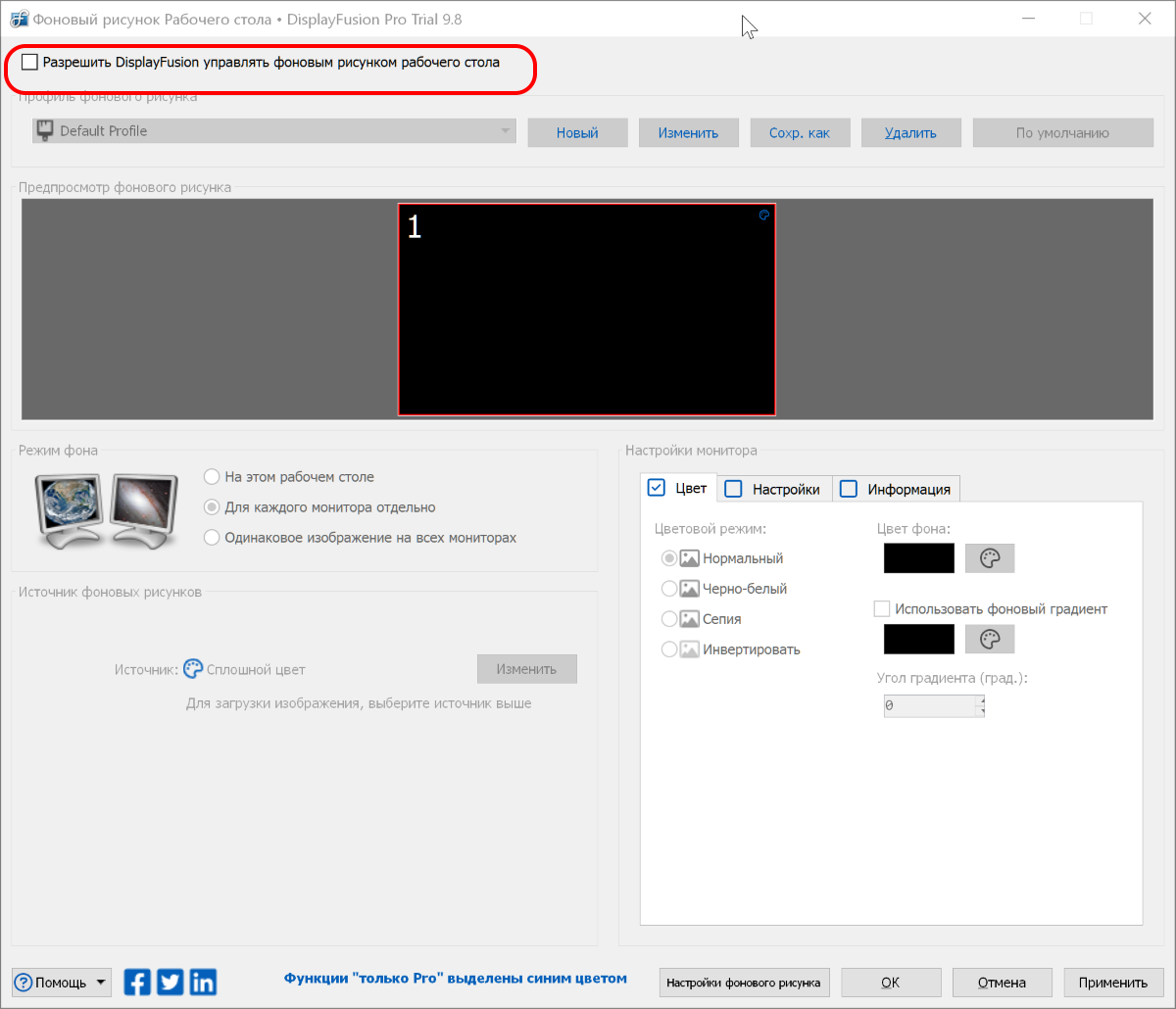Click the Применить button
Viewport: 1176px width, 1009px height.
tap(1113, 983)
